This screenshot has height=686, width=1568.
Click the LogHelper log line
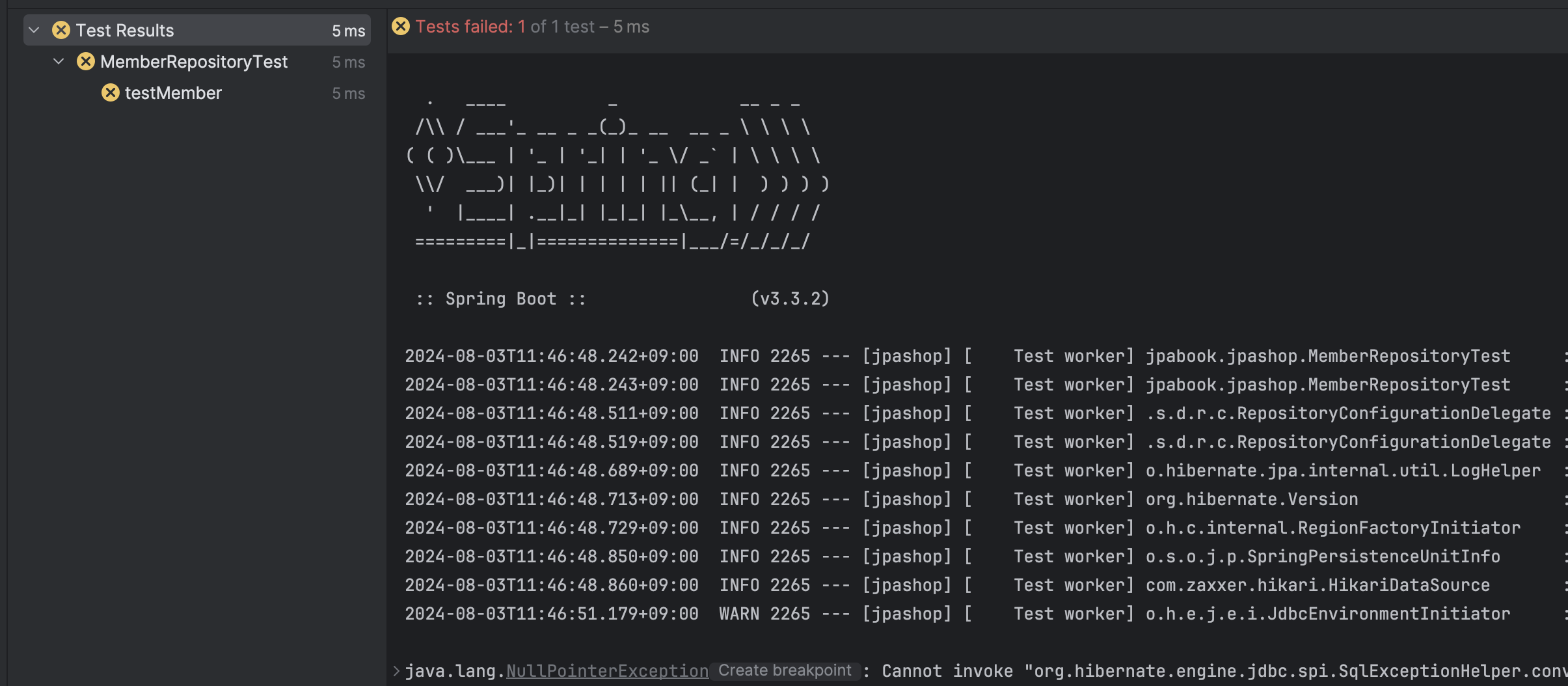click(986, 471)
